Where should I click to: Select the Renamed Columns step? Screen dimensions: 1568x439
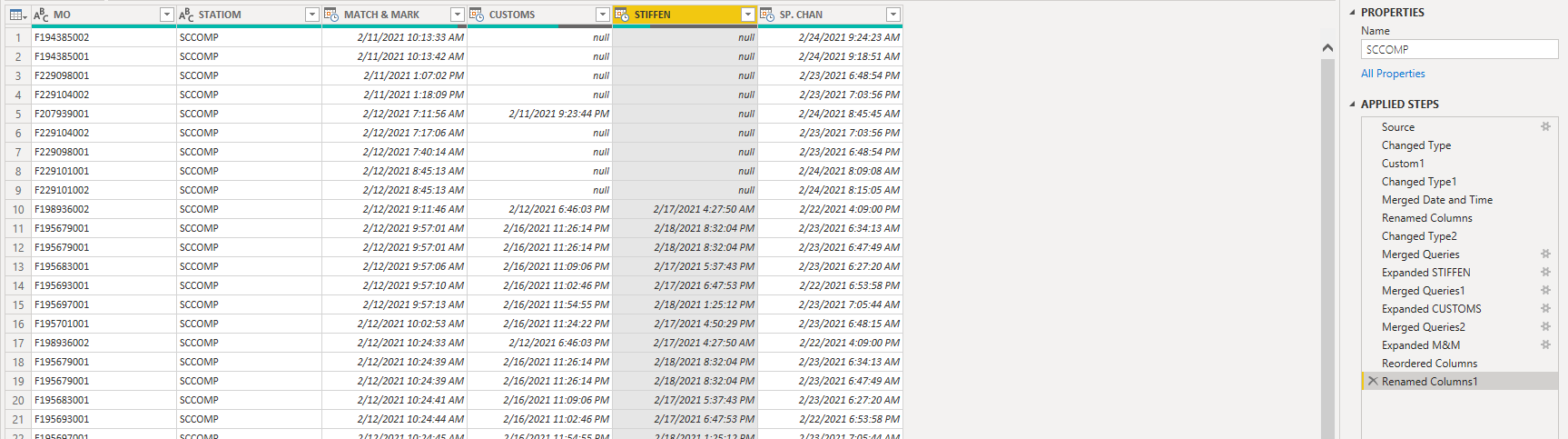[x=1460, y=218]
